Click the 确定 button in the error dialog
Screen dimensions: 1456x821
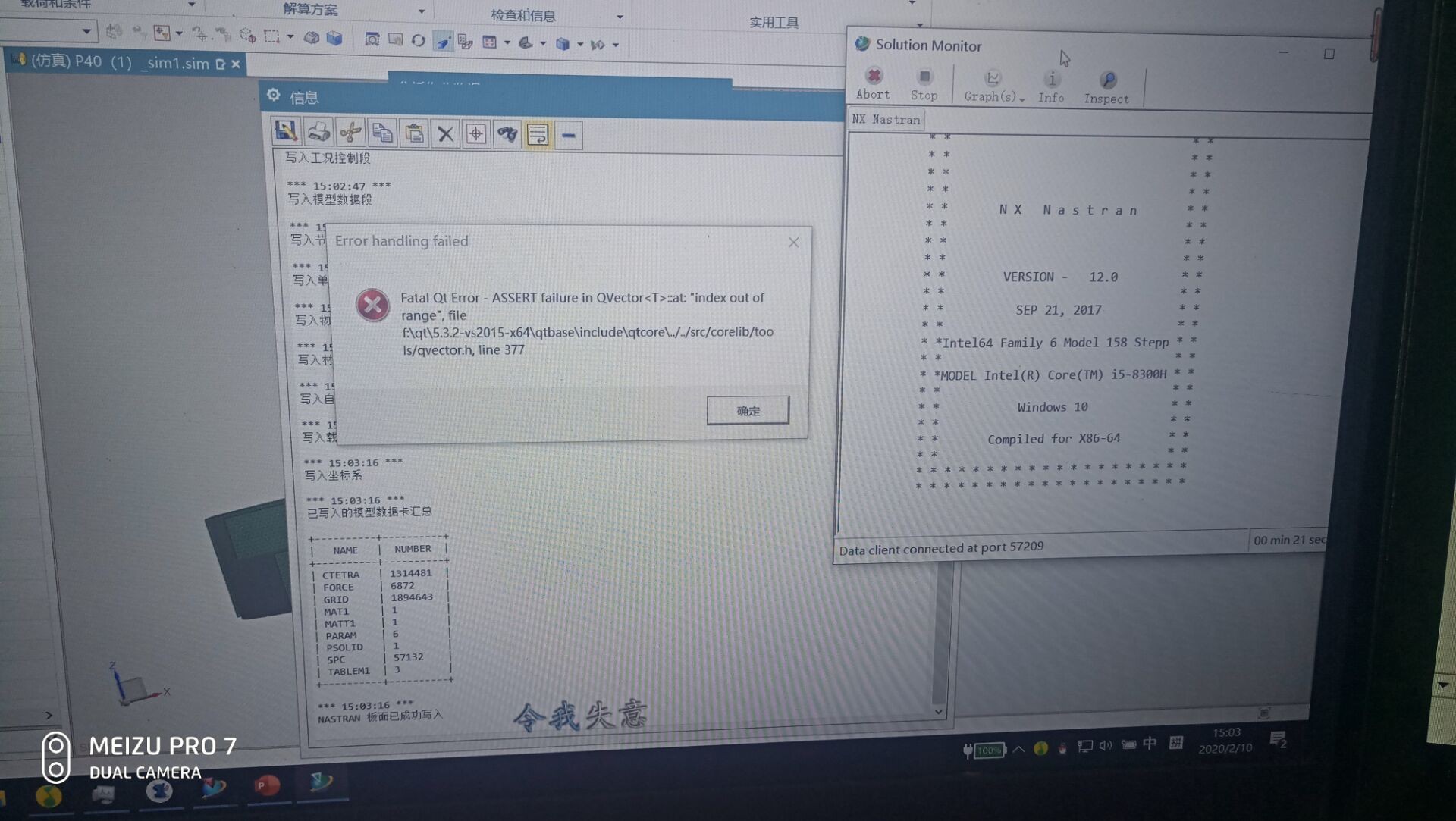pyautogui.click(x=748, y=410)
